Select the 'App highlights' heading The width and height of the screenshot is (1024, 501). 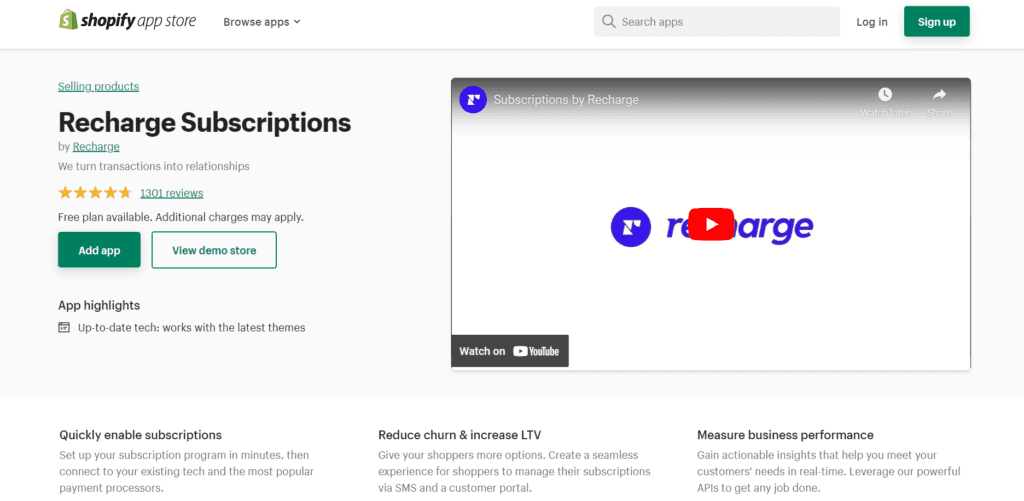(99, 305)
